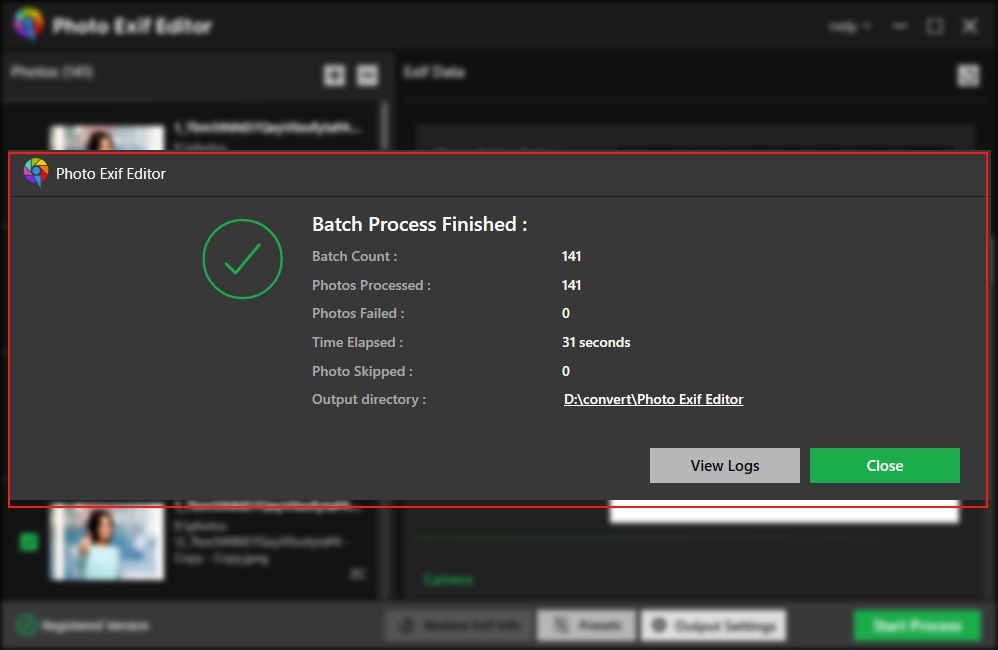Click the Photo Exif Editor dialog logo icon

[x=36, y=173]
